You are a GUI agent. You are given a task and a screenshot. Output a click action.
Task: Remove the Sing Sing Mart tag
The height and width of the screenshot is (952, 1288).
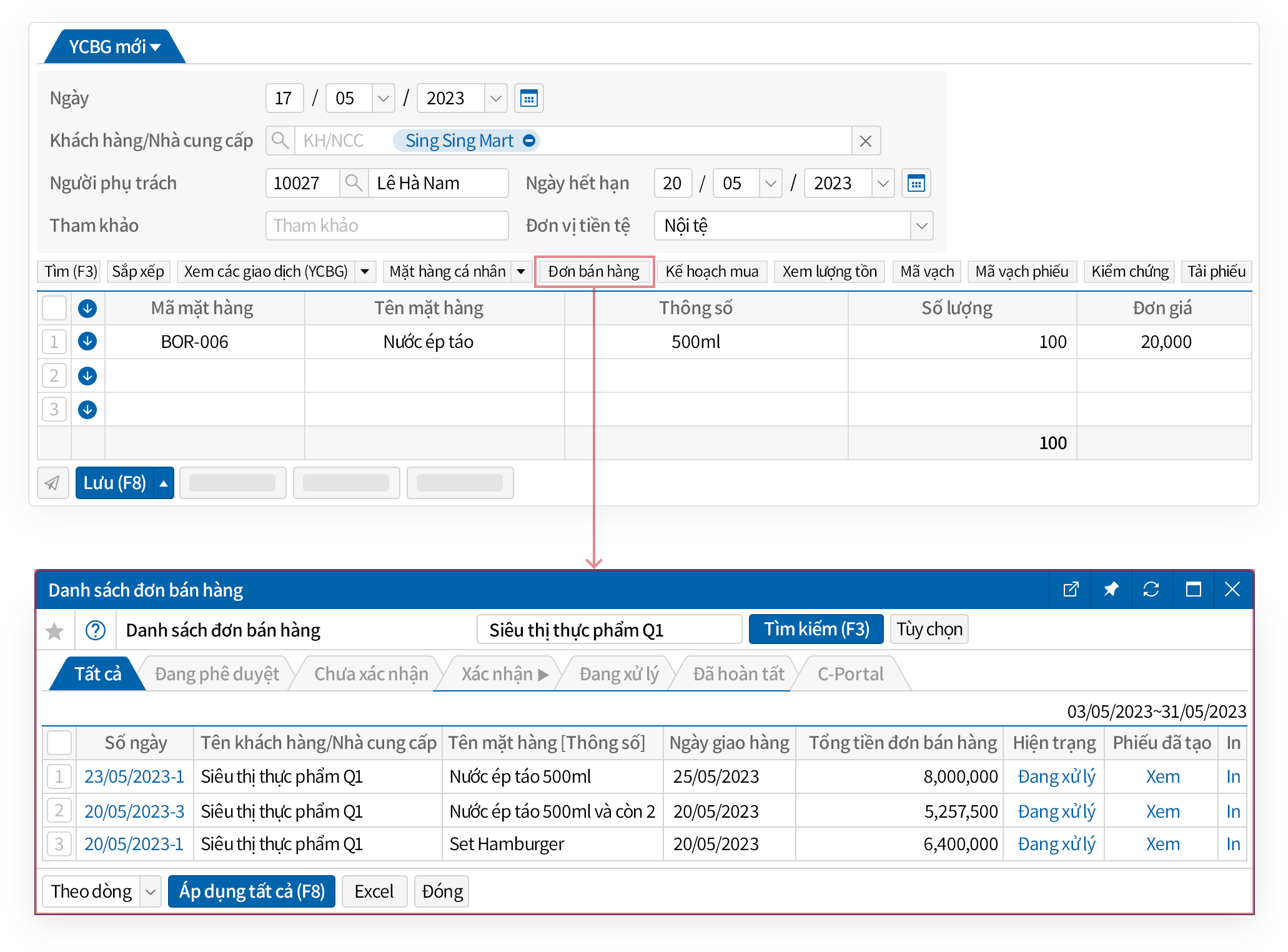tap(529, 141)
